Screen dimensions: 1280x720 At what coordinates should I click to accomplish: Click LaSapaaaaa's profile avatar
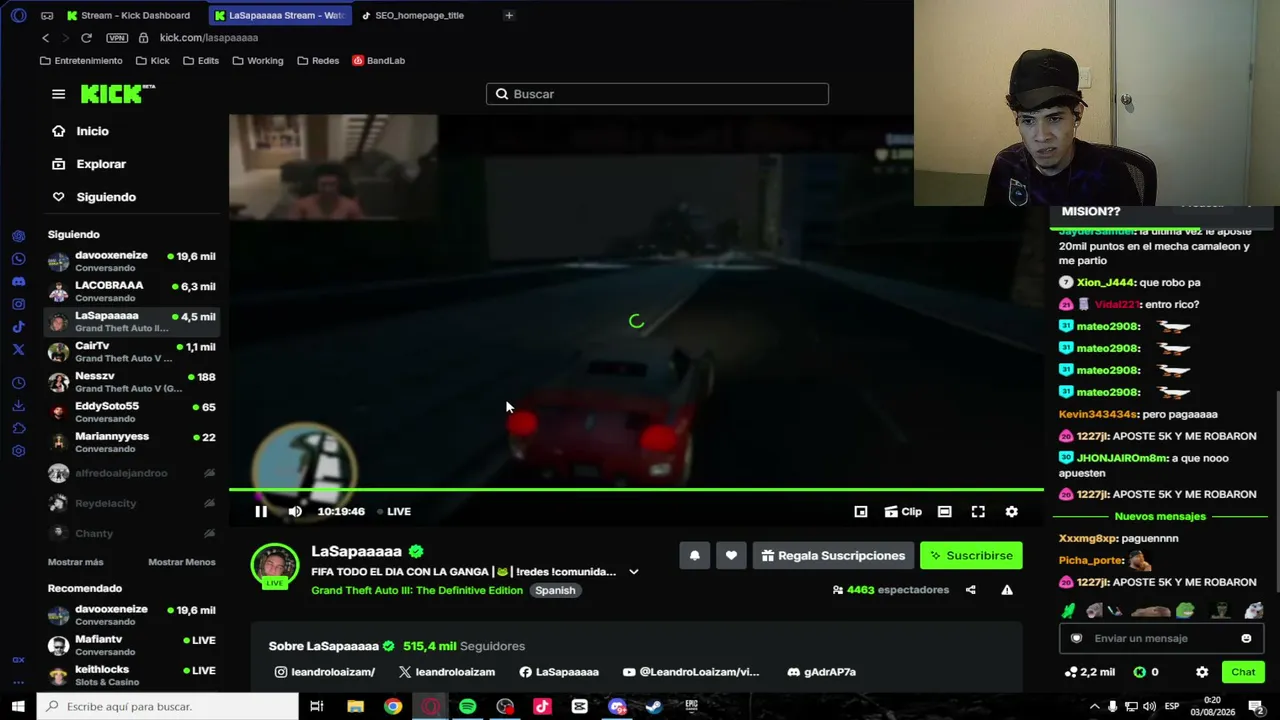click(x=274, y=566)
